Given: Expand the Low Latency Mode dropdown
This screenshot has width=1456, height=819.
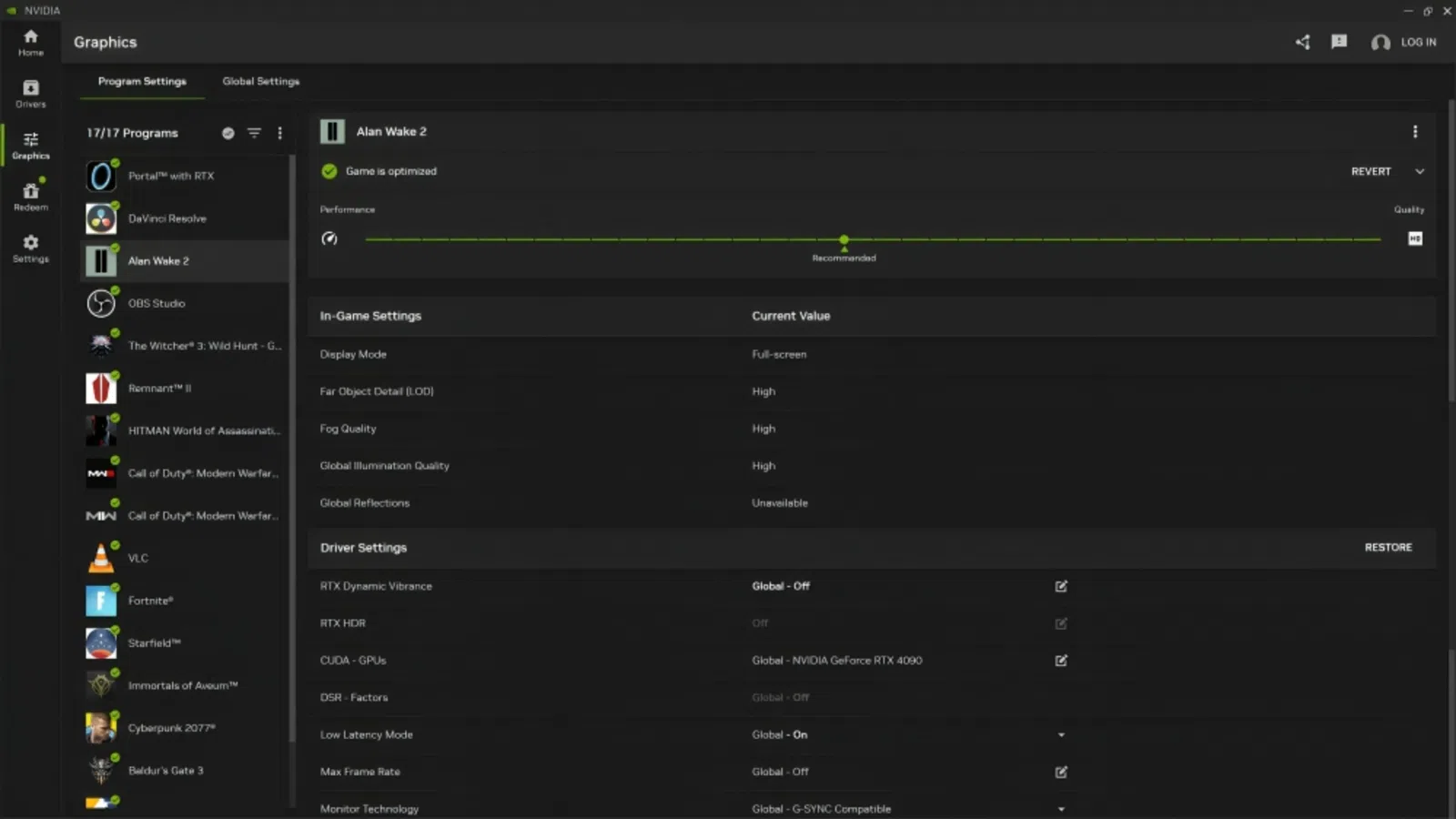Looking at the screenshot, I should pos(1060,734).
